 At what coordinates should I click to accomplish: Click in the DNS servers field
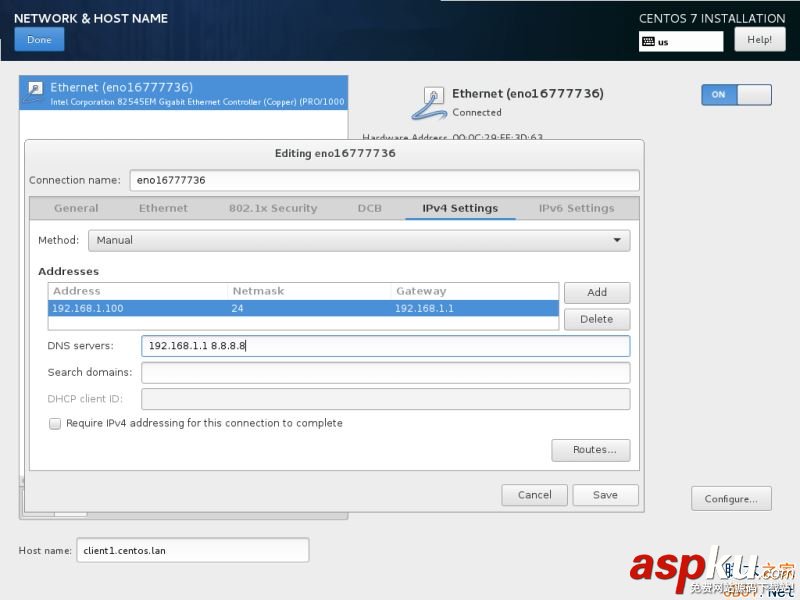tap(386, 346)
